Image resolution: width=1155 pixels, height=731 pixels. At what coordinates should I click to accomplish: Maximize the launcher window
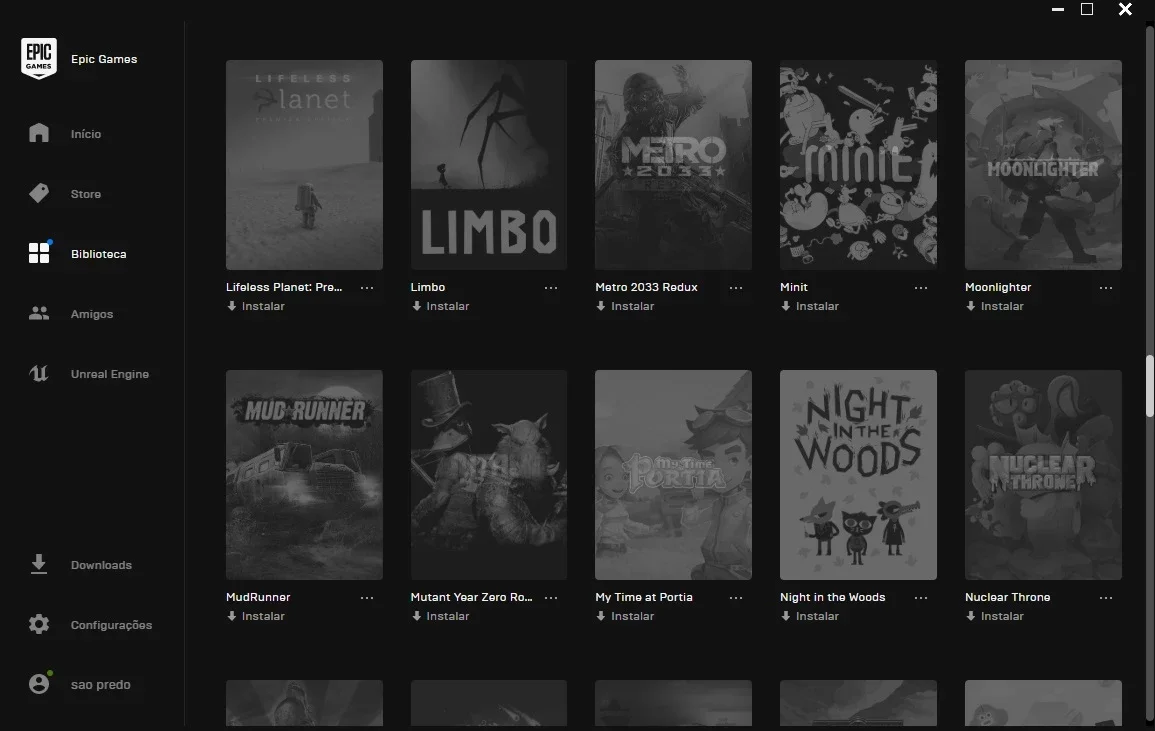click(1086, 9)
